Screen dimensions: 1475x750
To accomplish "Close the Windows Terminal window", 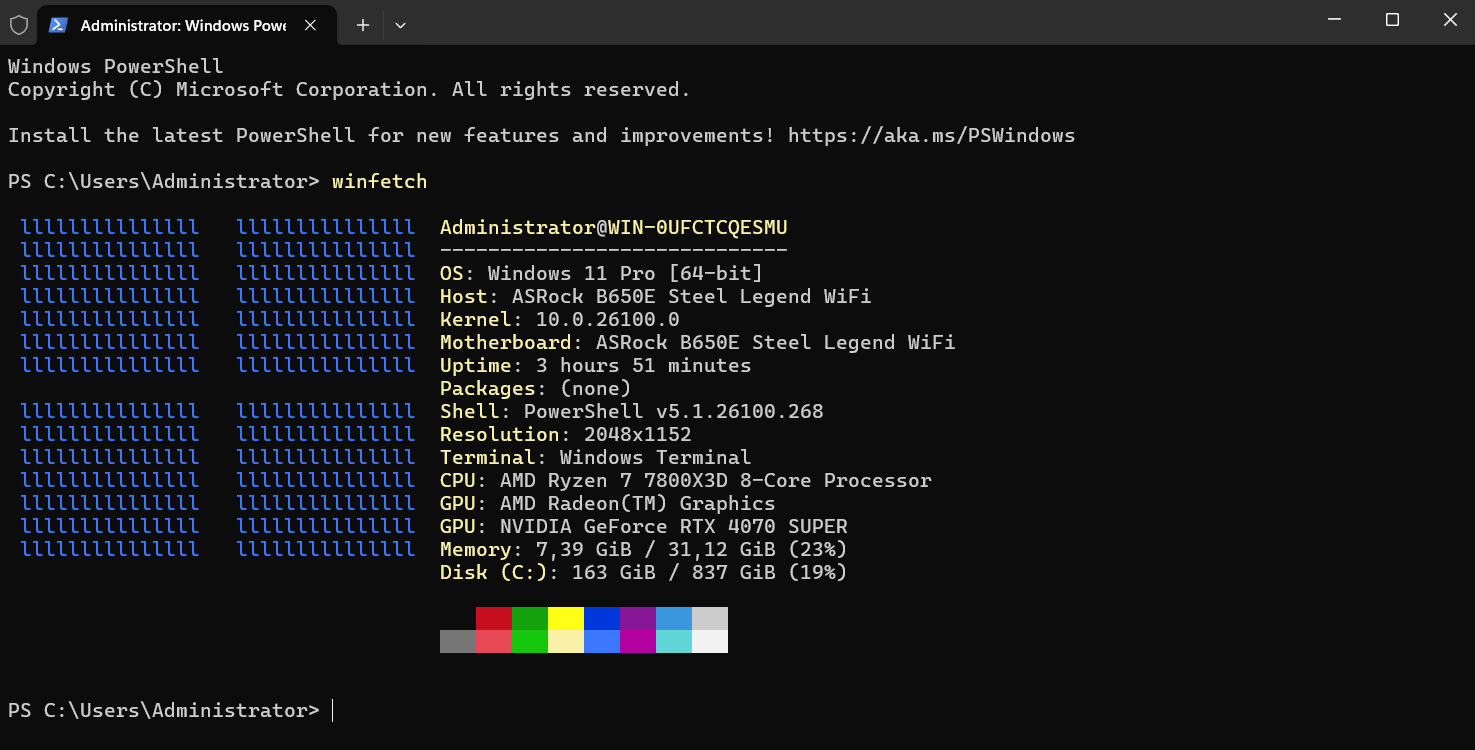I will pos(1449,20).
